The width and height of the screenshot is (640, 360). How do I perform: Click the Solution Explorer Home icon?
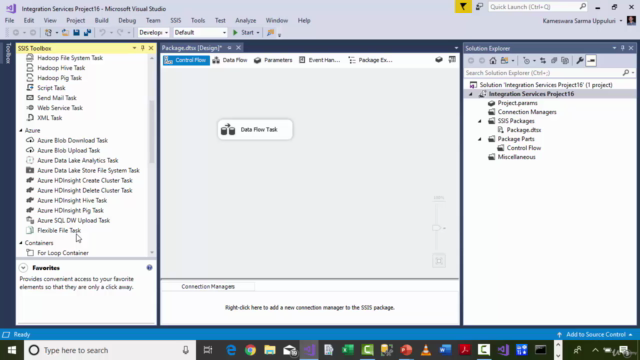point(493,61)
